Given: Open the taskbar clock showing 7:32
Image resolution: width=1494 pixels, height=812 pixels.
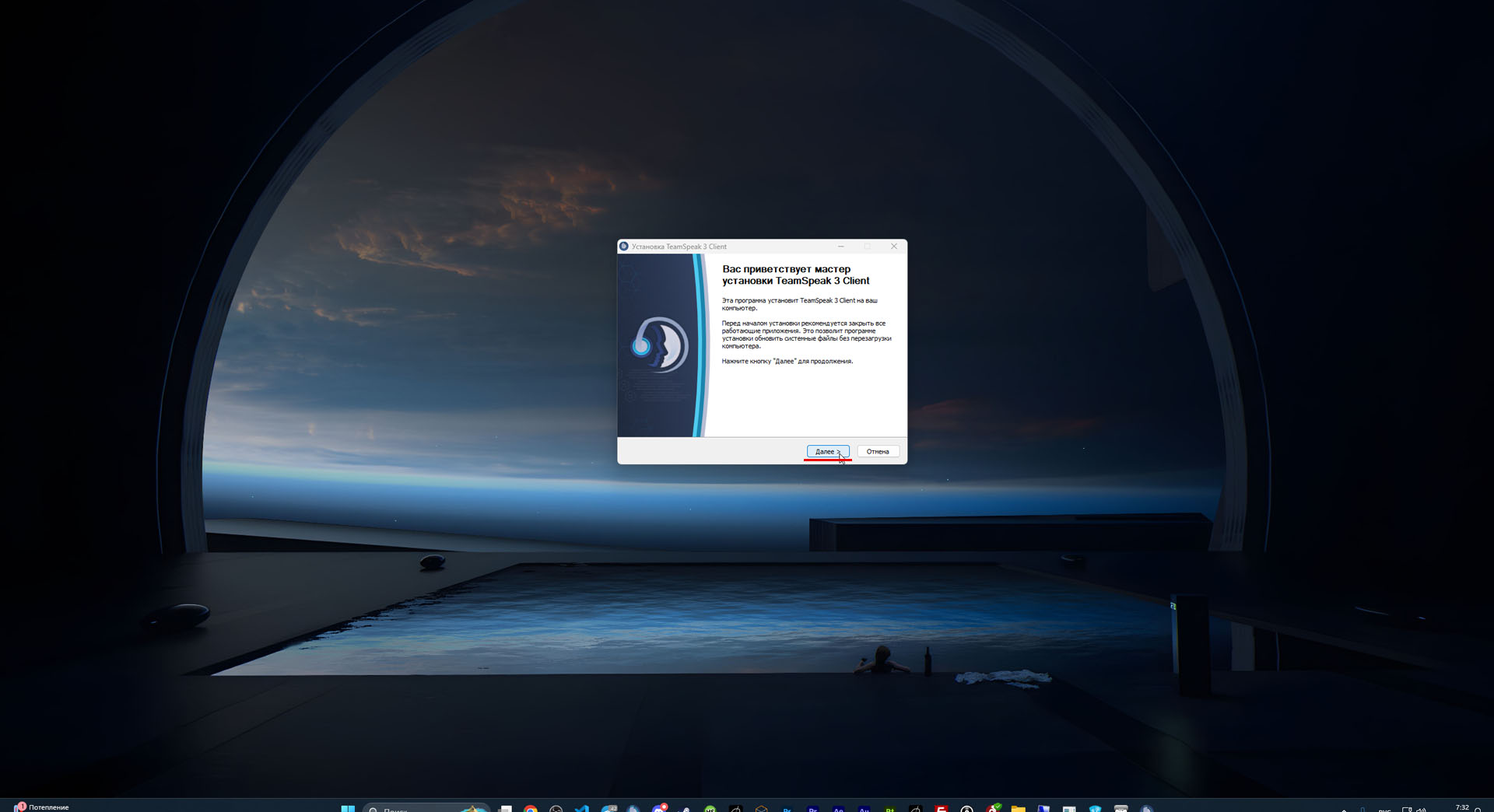Looking at the screenshot, I should click(1462, 807).
